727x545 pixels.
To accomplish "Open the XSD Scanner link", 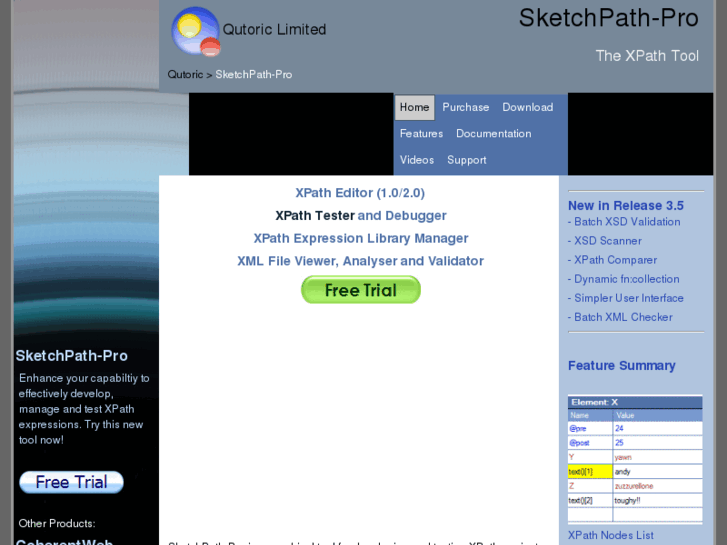I will point(608,241).
